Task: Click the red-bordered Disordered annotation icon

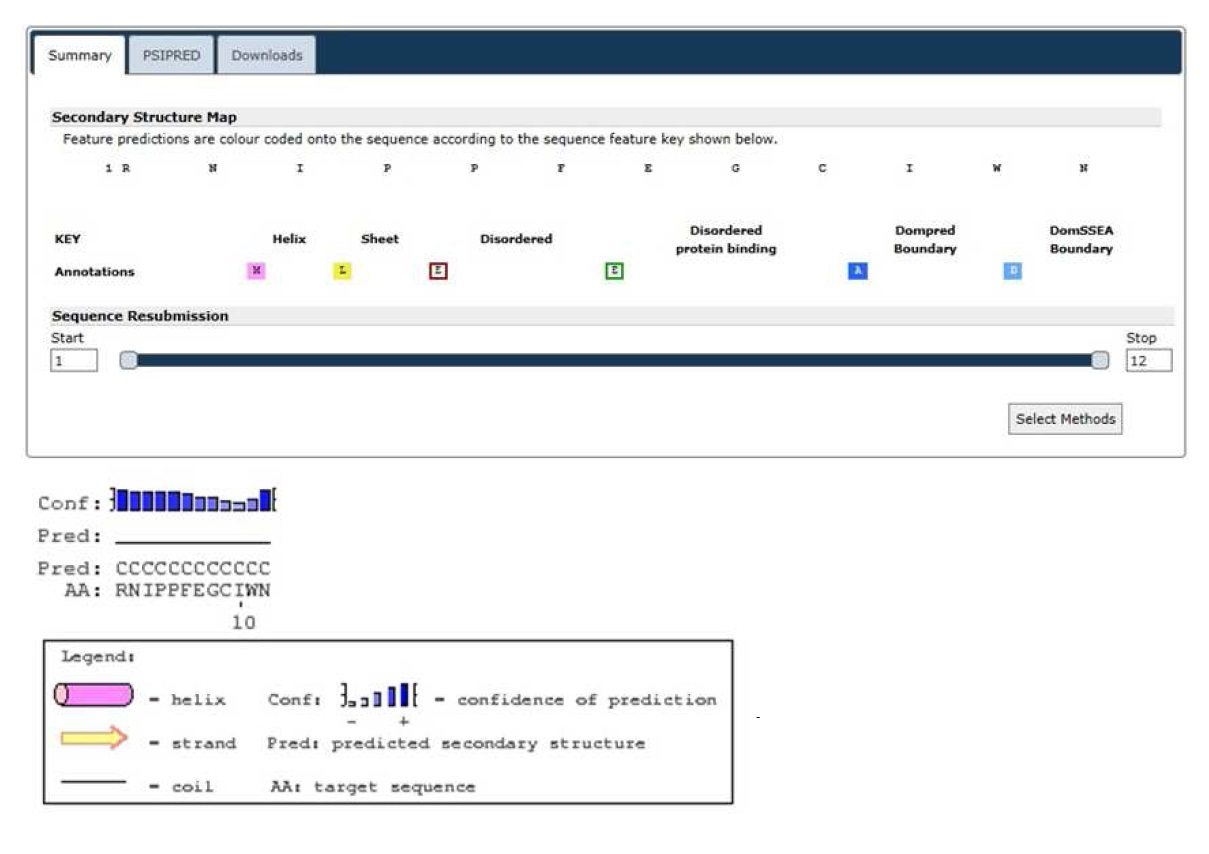Action: pyautogui.click(x=438, y=271)
